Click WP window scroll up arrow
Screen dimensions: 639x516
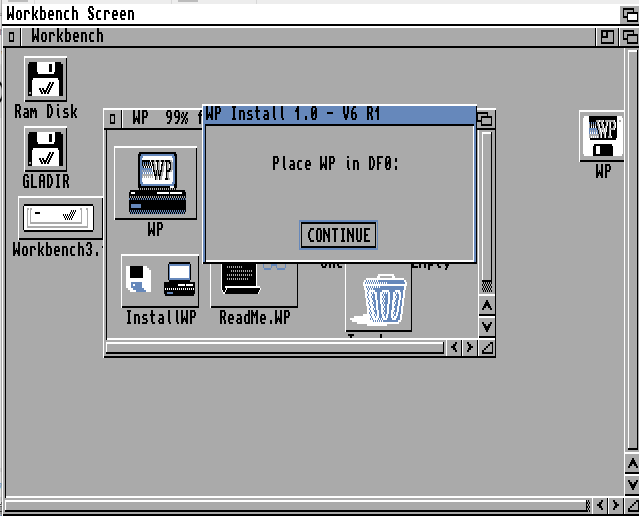coord(487,305)
